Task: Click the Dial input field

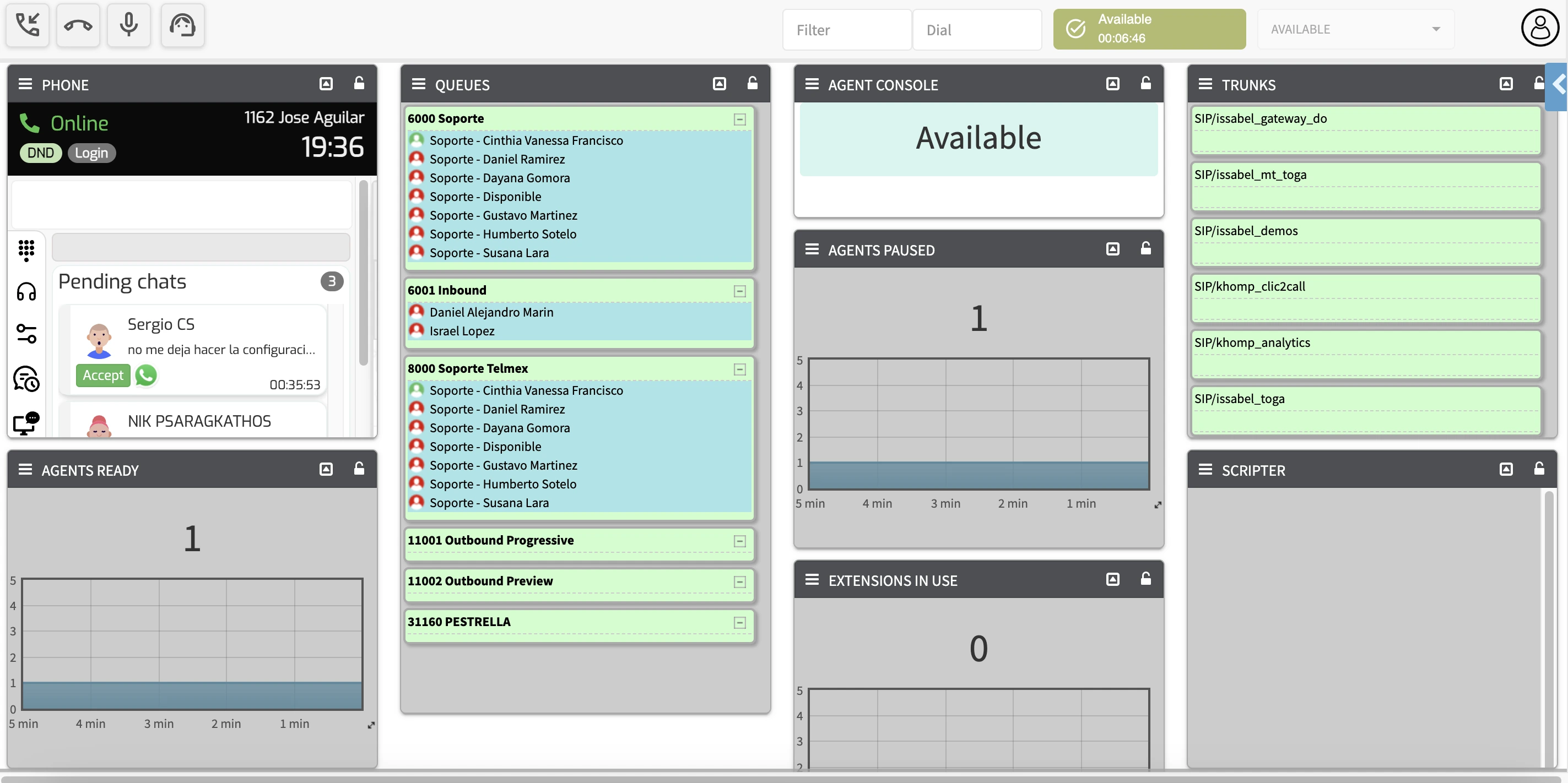Action: [976, 29]
